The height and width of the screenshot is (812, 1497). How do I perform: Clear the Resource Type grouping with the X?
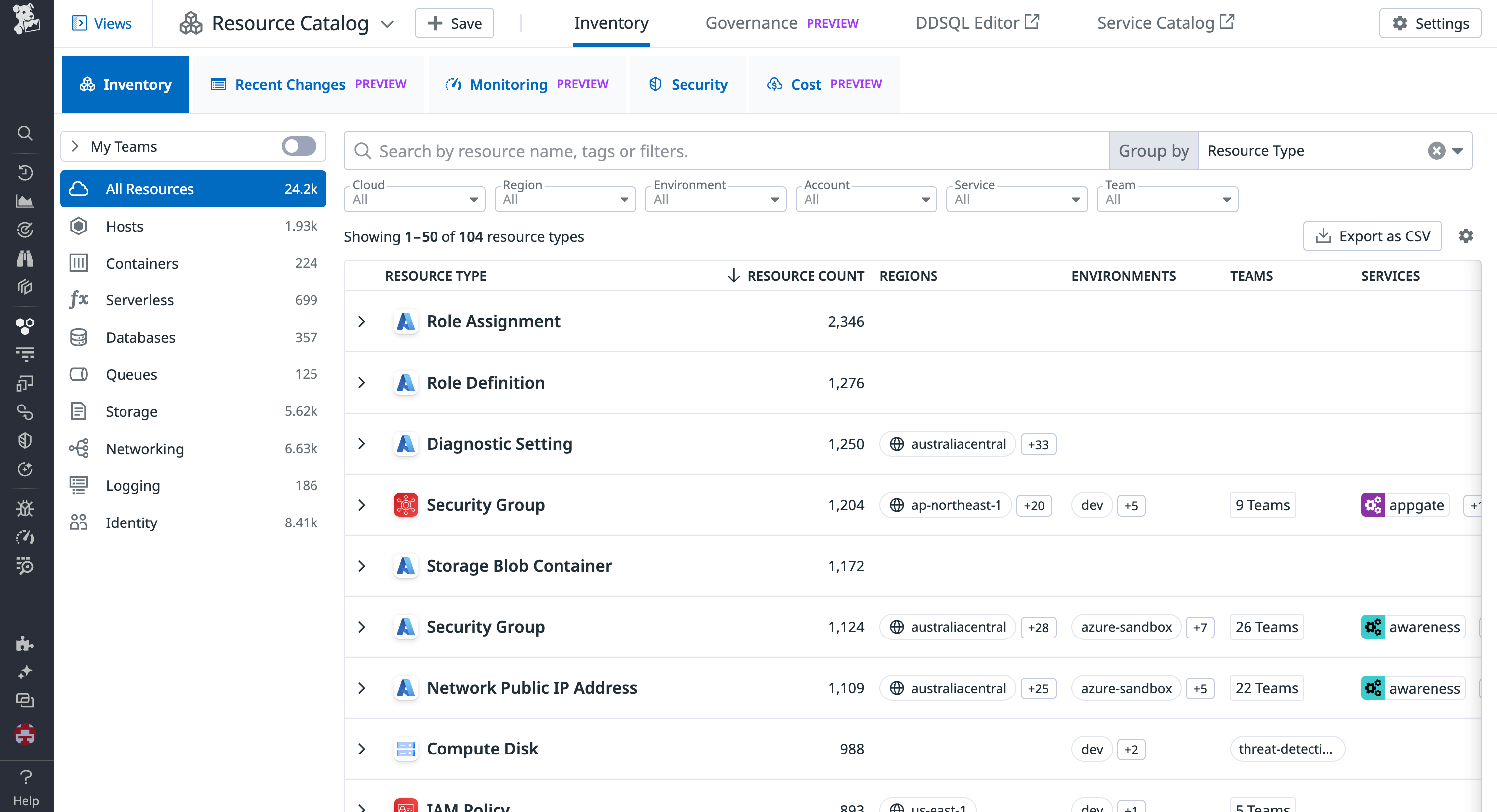pyautogui.click(x=1436, y=150)
